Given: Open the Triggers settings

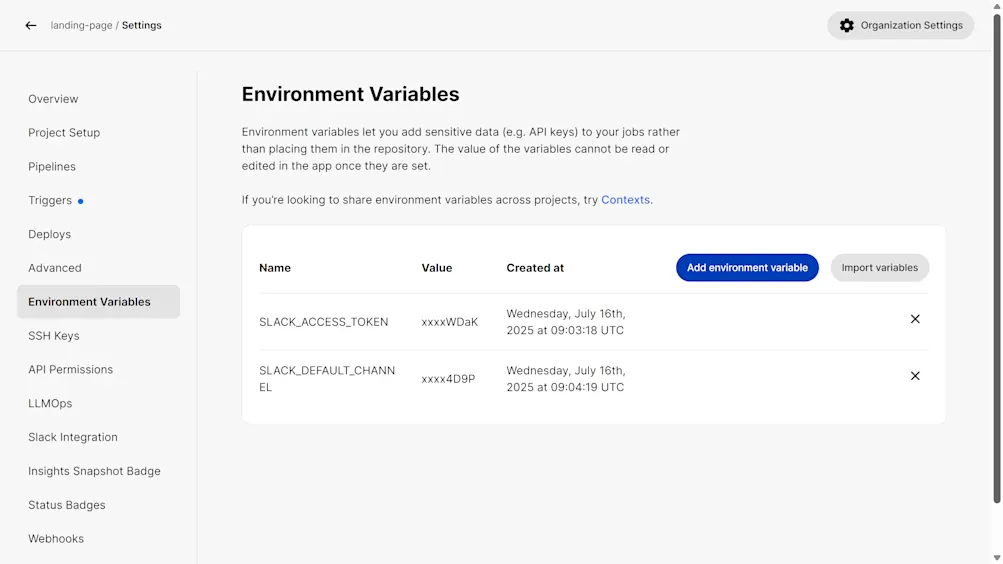Looking at the screenshot, I should (50, 201).
